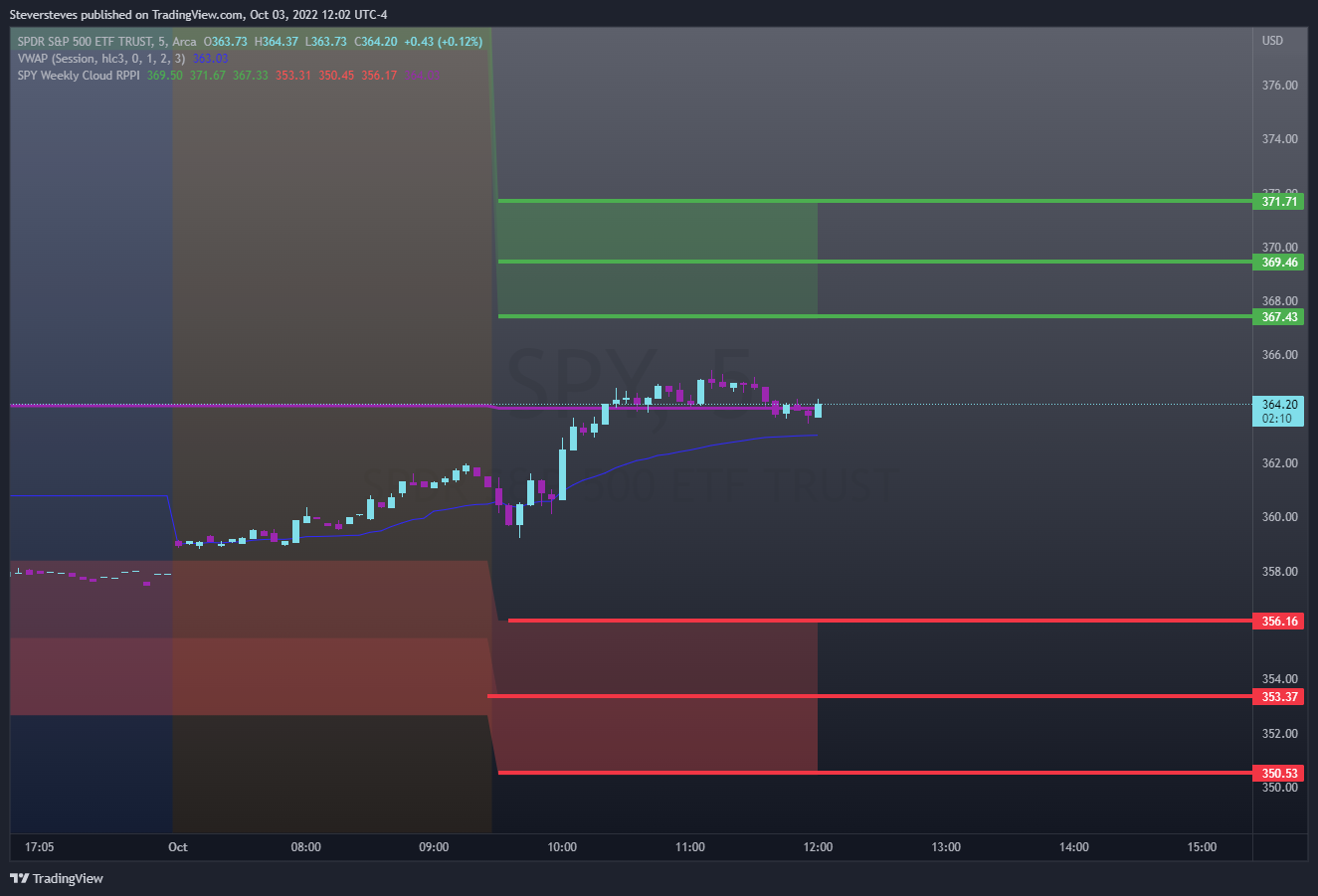Click the 360.00 price axis tick
Screen dimensions: 1318x896
coord(1279,517)
